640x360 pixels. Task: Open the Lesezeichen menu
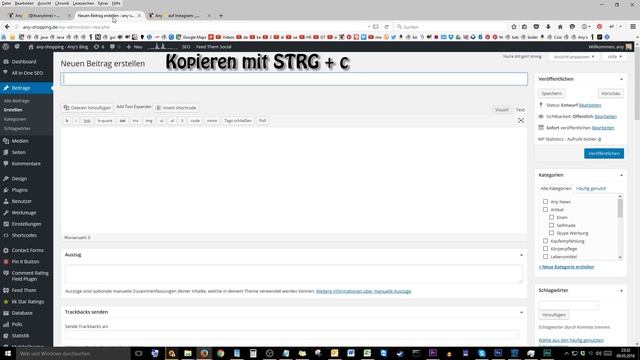click(83, 3)
